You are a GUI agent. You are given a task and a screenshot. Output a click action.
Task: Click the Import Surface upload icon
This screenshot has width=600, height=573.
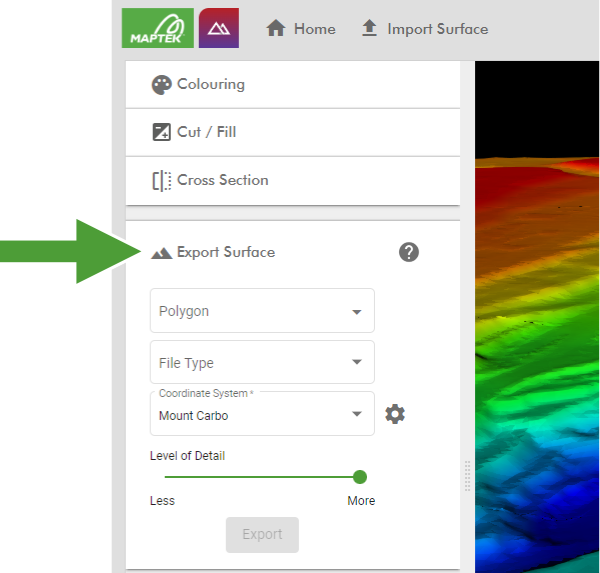tap(369, 28)
